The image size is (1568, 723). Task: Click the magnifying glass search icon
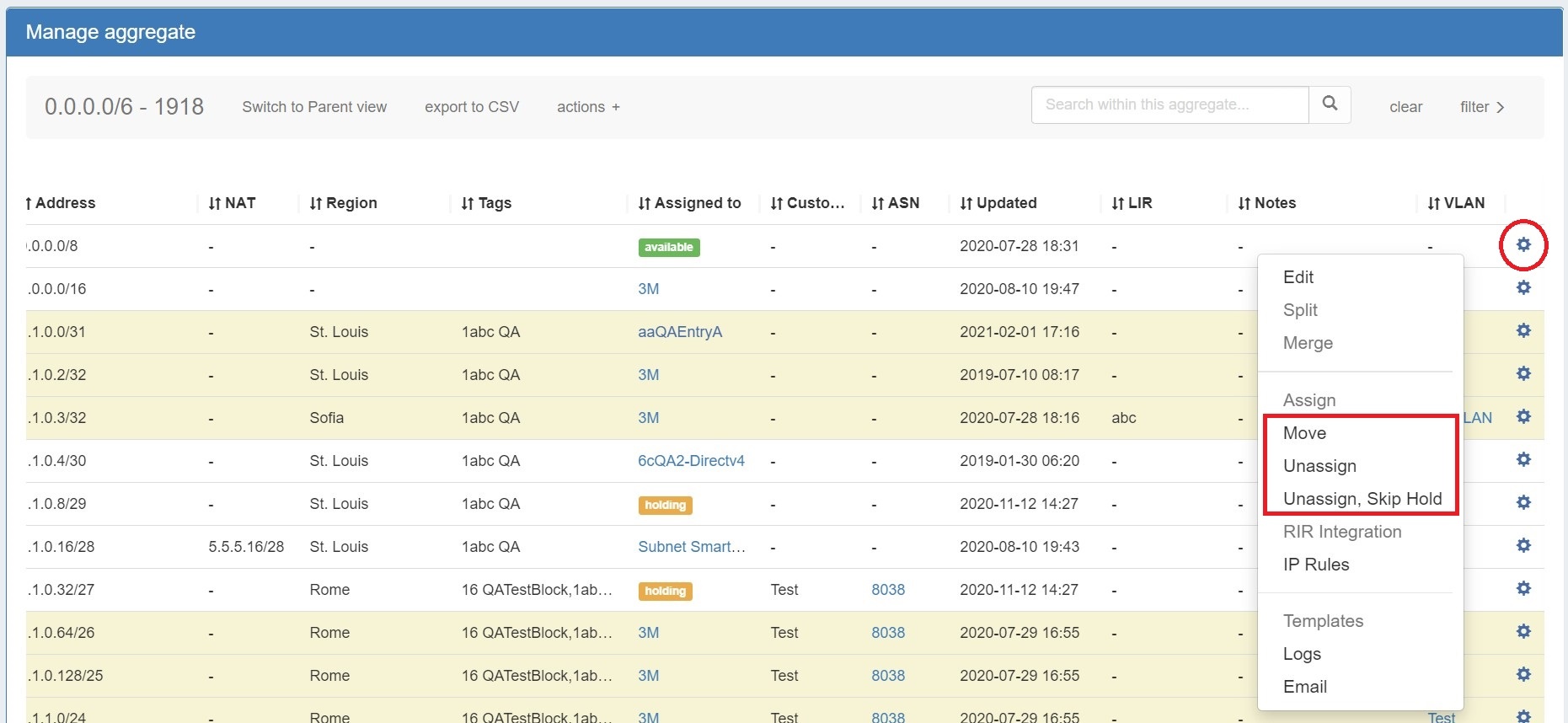1330,104
